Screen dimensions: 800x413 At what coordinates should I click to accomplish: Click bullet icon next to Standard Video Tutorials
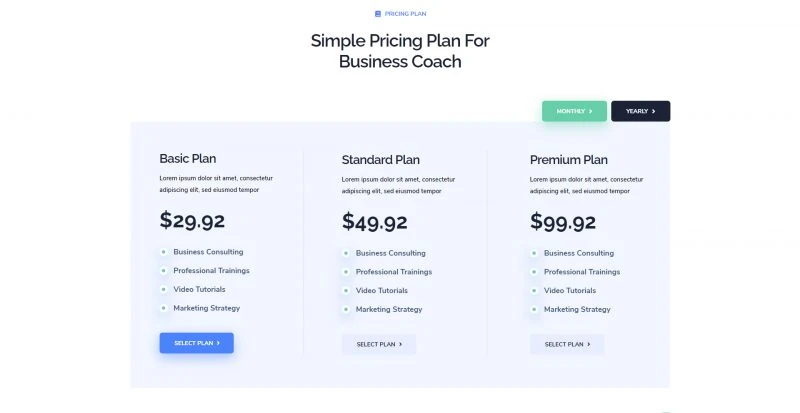coord(346,290)
